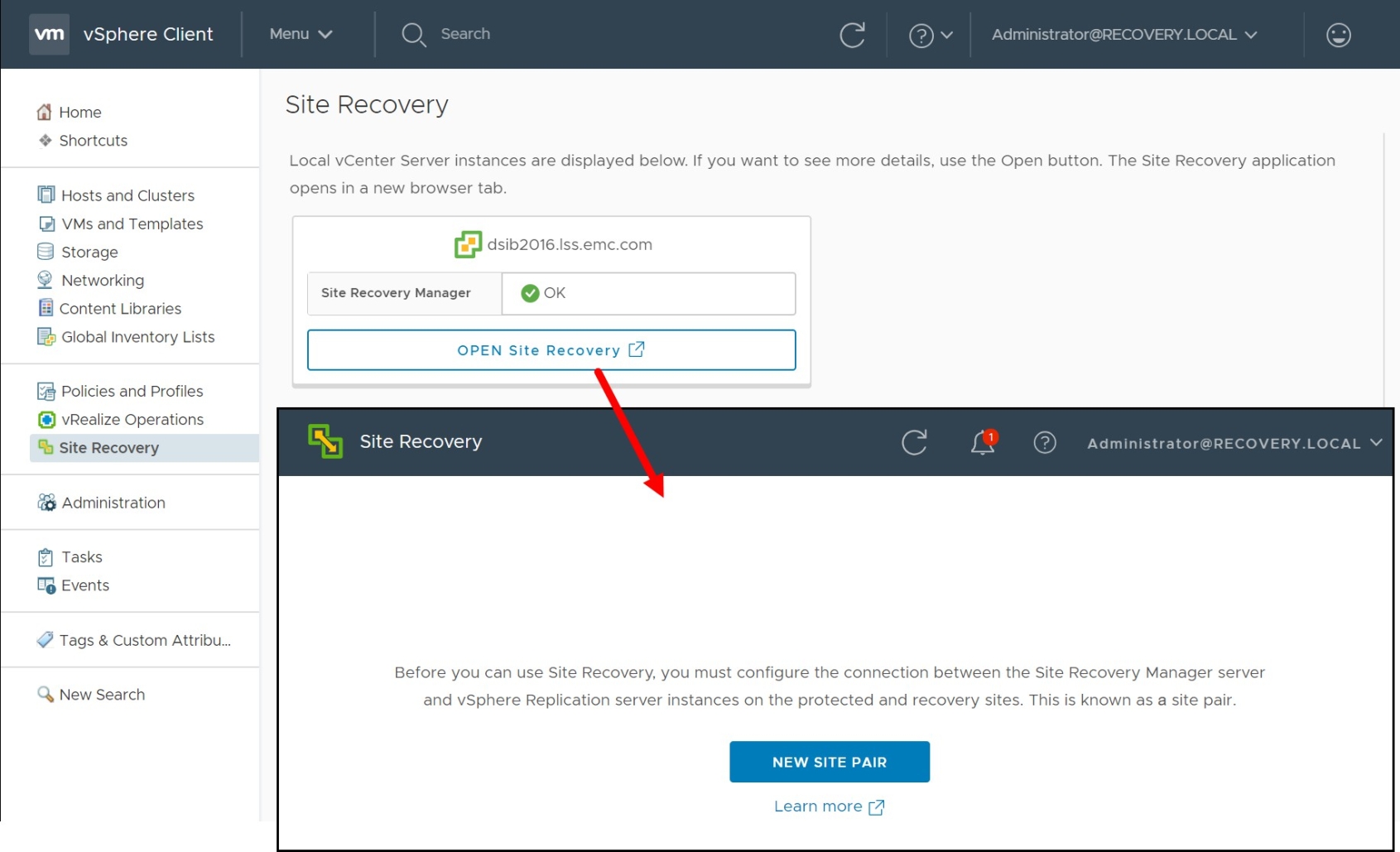Click the Events icon
The width and height of the screenshot is (1400, 852).
click(x=46, y=585)
